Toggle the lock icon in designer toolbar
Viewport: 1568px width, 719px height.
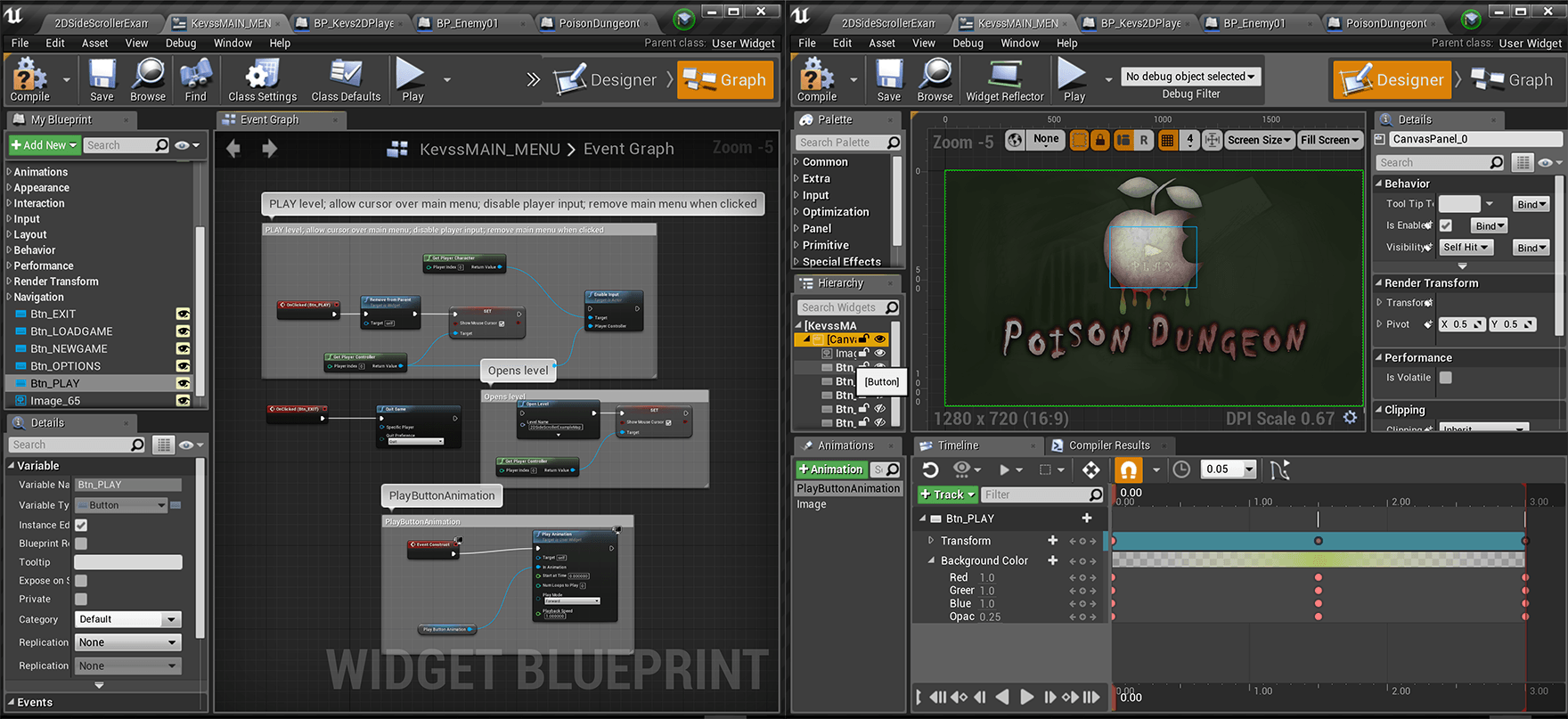1100,140
